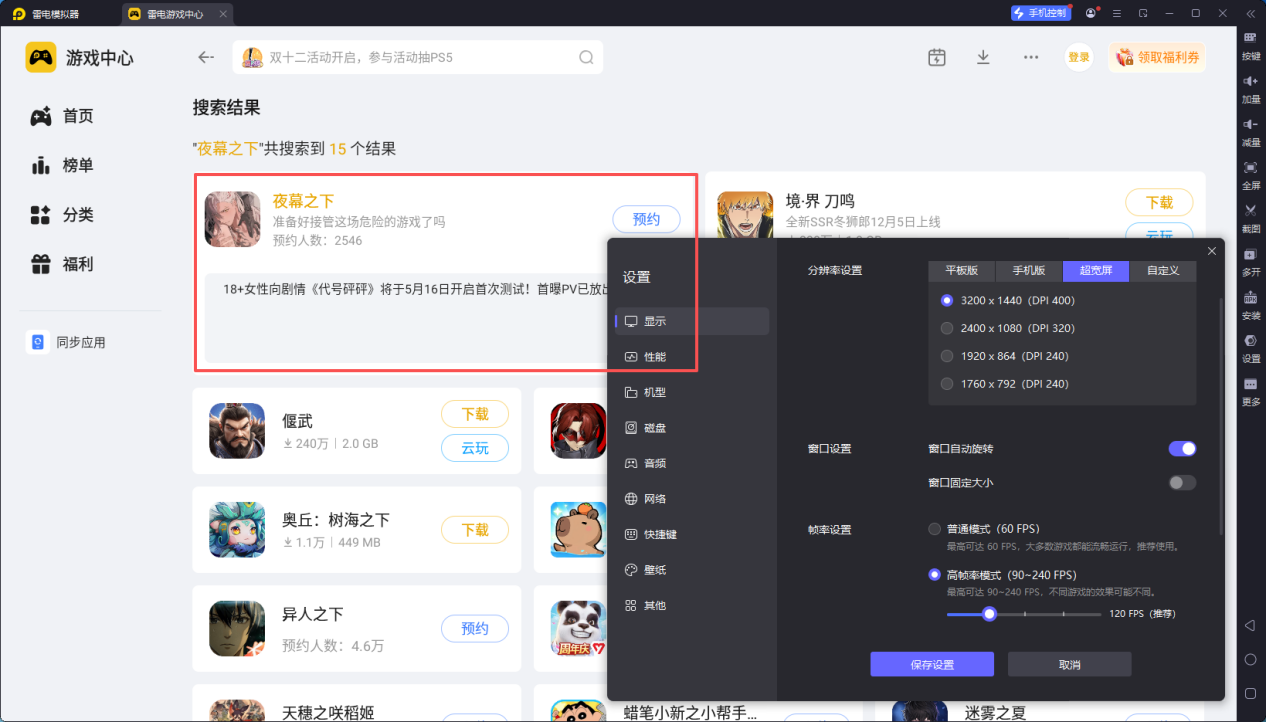Select 其他 settings section

pos(692,605)
